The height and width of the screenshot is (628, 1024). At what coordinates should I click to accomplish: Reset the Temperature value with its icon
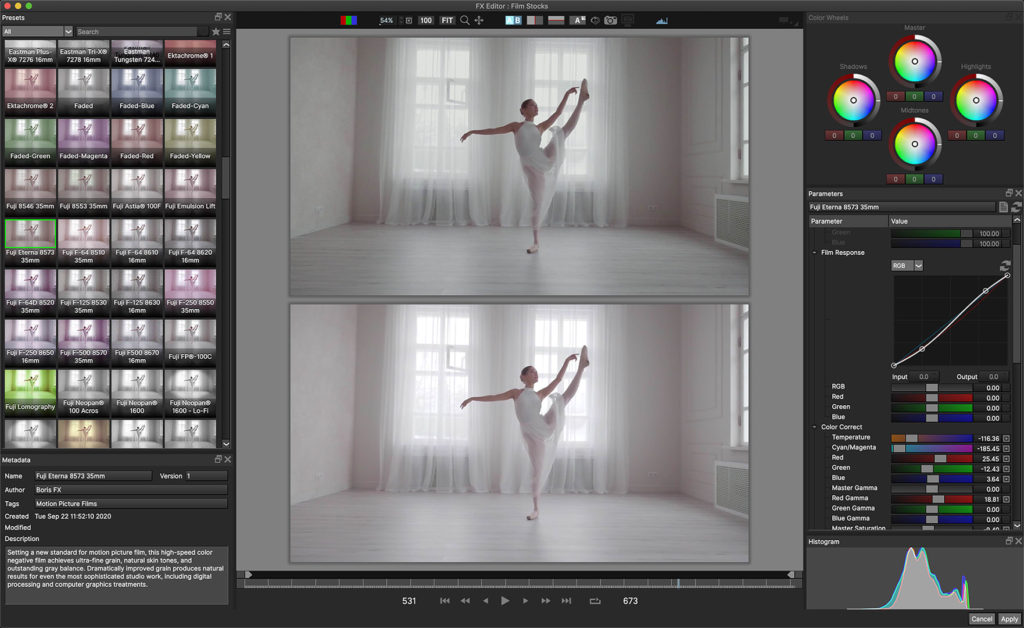pyautogui.click(x=1006, y=438)
